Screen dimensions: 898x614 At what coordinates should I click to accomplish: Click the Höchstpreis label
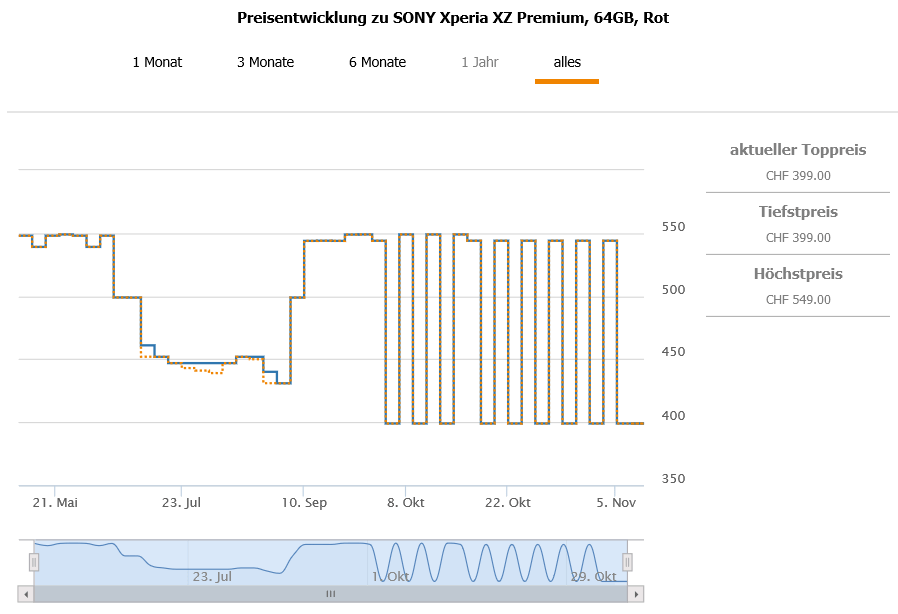coord(798,274)
